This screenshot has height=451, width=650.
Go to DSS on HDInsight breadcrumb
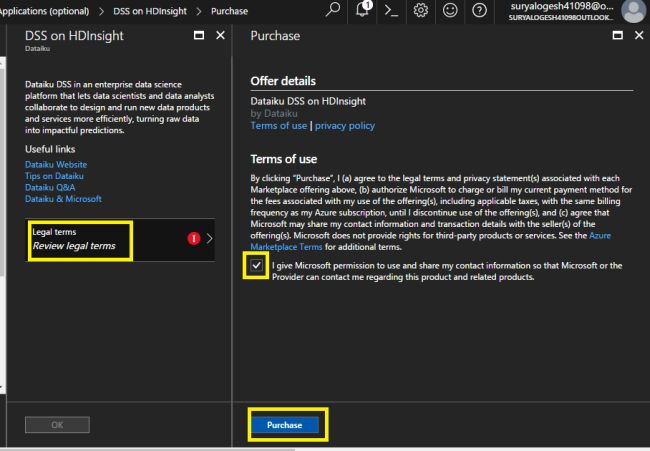(150, 11)
